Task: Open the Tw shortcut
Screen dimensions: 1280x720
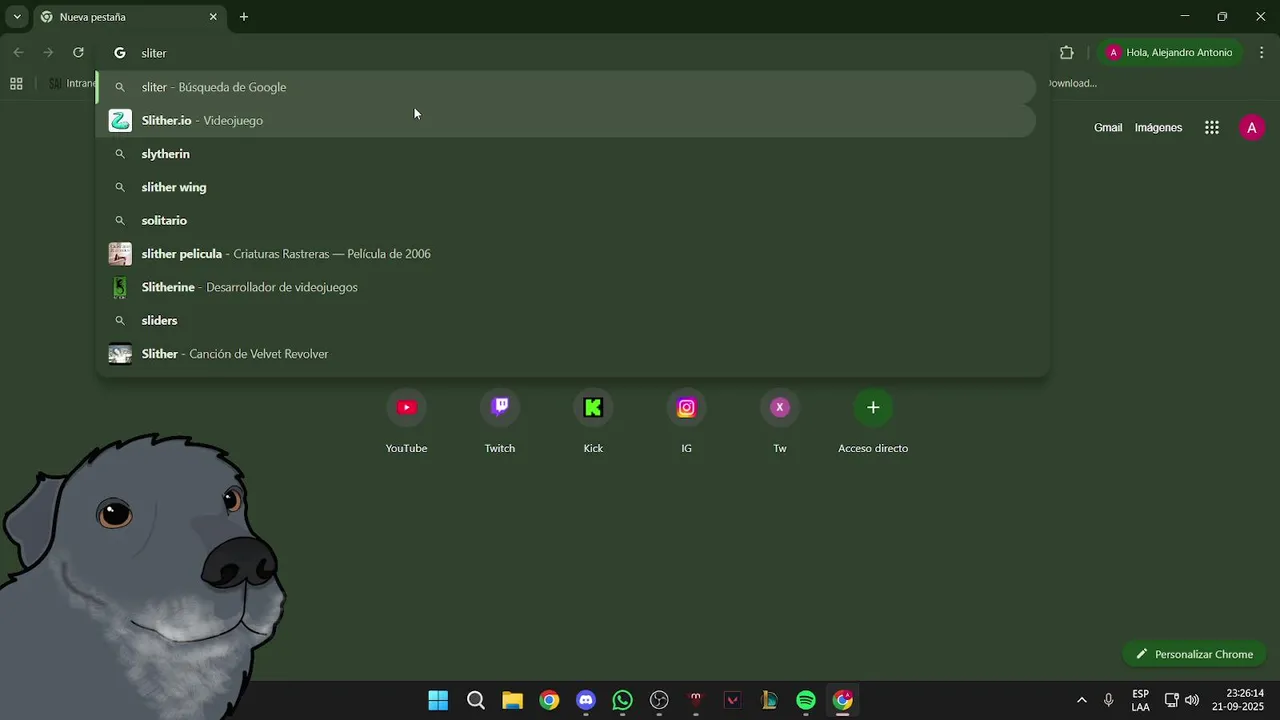Action: [x=780, y=420]
